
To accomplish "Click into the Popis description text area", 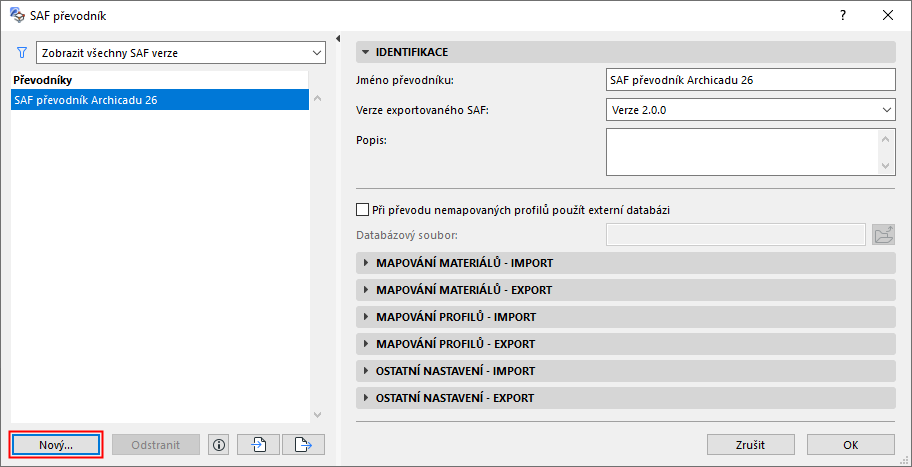I will pos(742,152).
